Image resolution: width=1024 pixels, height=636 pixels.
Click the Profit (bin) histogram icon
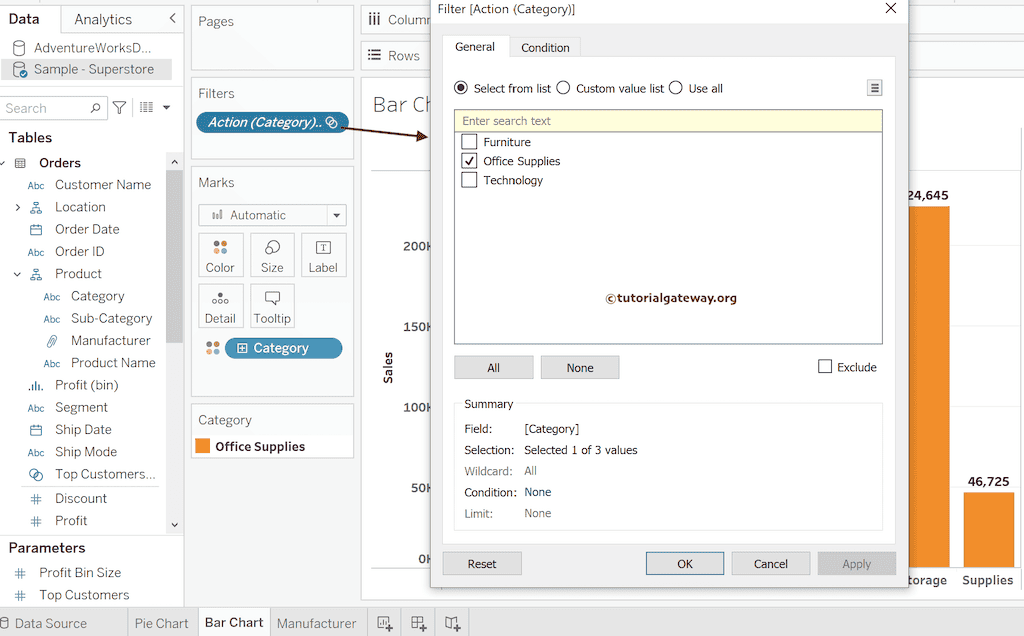[x=36, y=386]
